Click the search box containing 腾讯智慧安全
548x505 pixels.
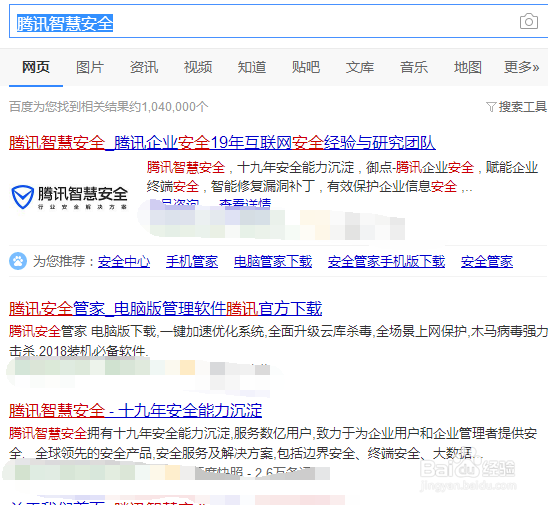(x=279, y=21)
